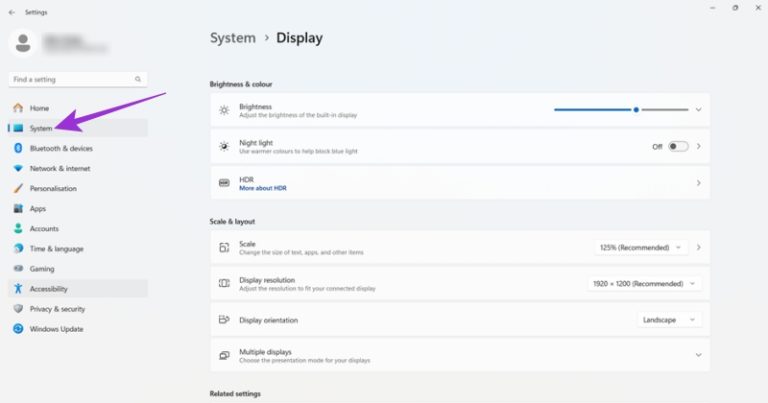Open the Display orientation Landscape dropdown
Image resolution: width=768 pixels, height=403 pixels.
click(x=669, y=320)
